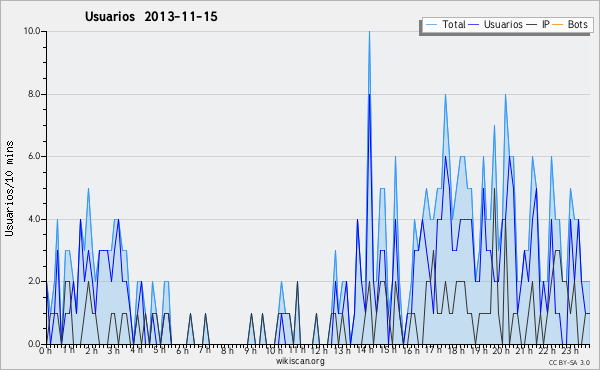This screenshot has width=600, height=370.
Task: Click the y-axis value 0.0
Action: click(34, 344)
